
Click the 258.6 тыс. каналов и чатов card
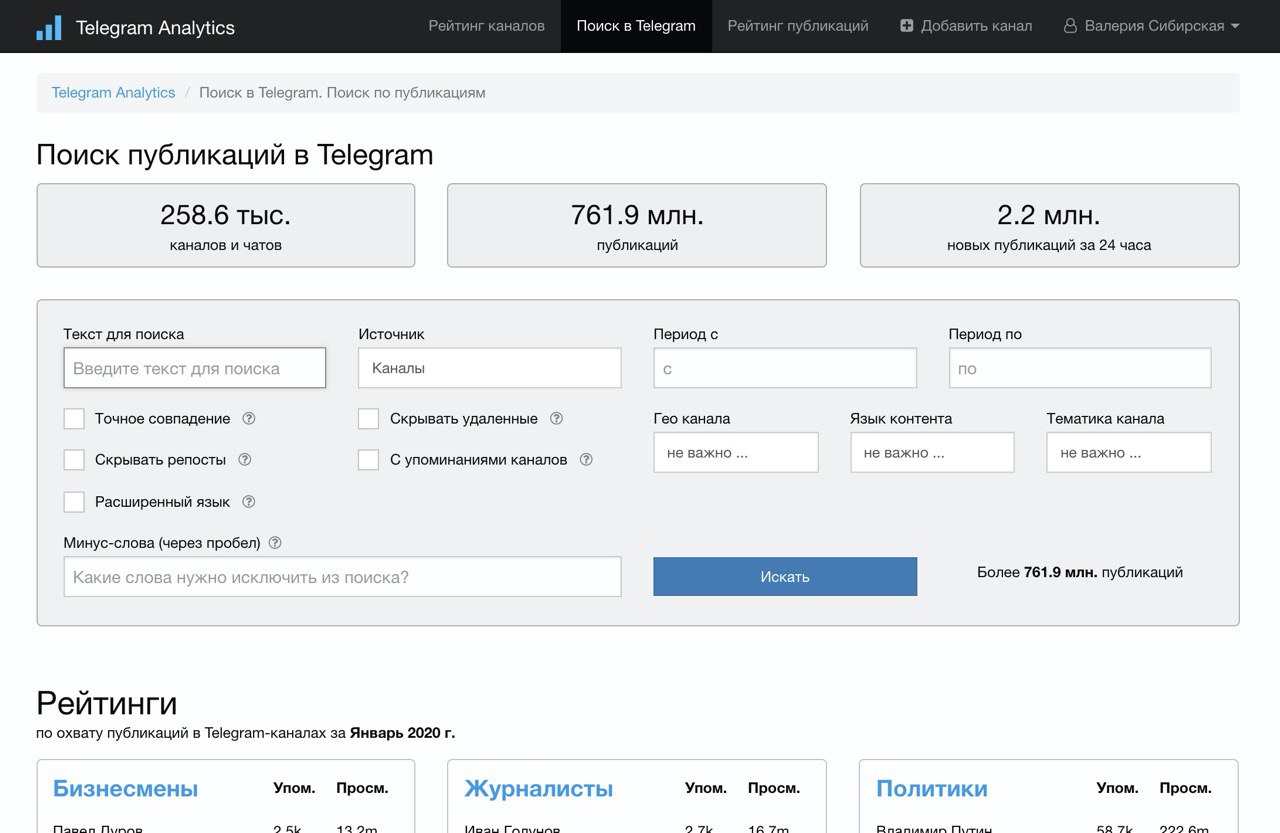click(x=226, y=225)
